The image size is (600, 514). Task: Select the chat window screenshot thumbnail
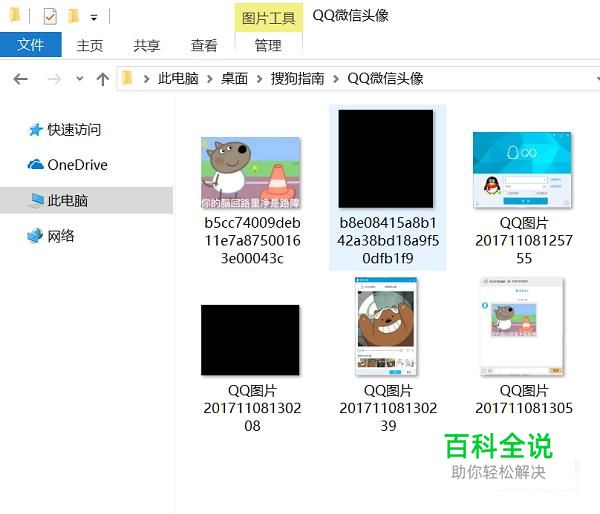tap(522, 326)
